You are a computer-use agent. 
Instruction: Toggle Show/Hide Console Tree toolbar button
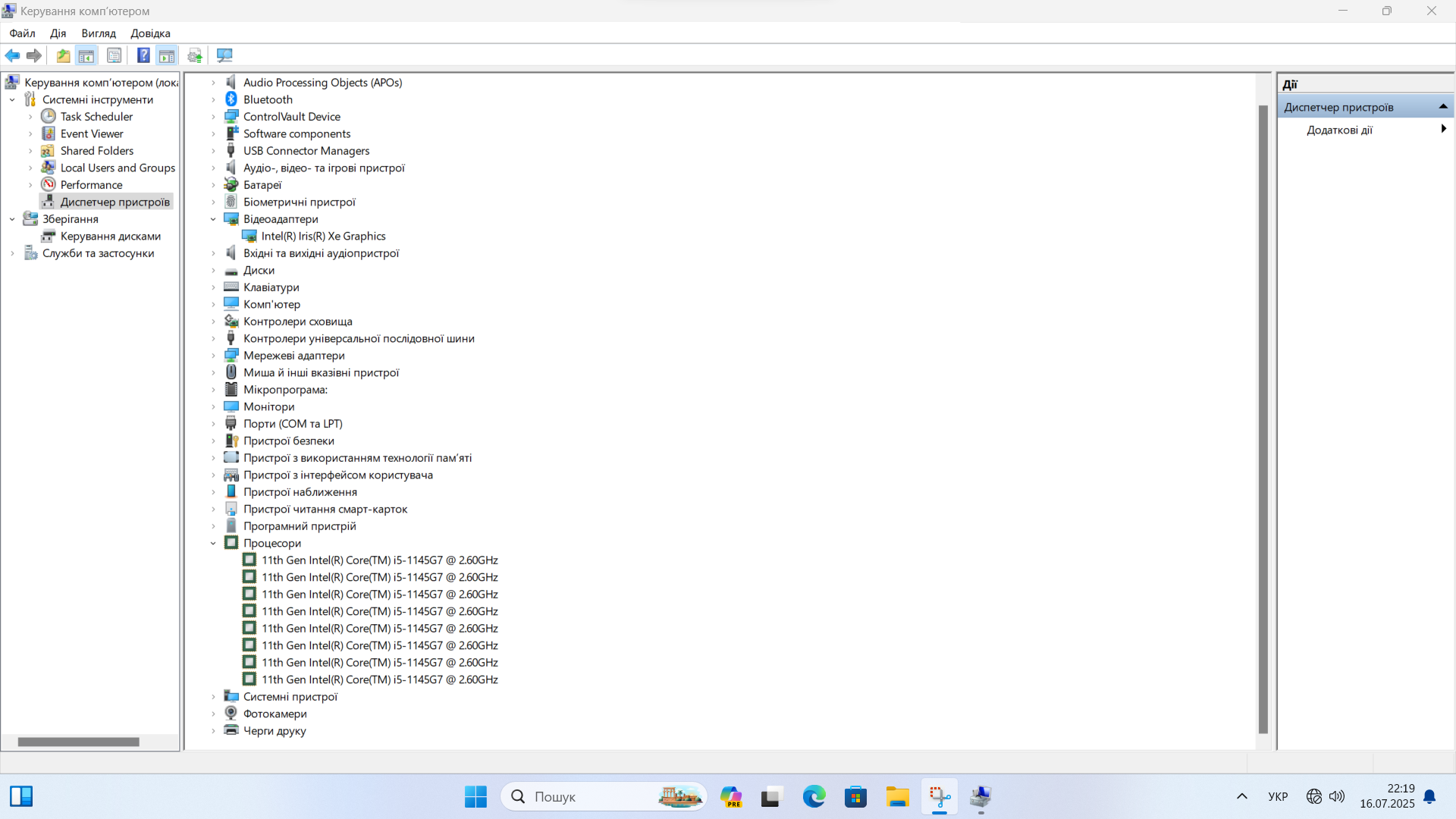86,55
